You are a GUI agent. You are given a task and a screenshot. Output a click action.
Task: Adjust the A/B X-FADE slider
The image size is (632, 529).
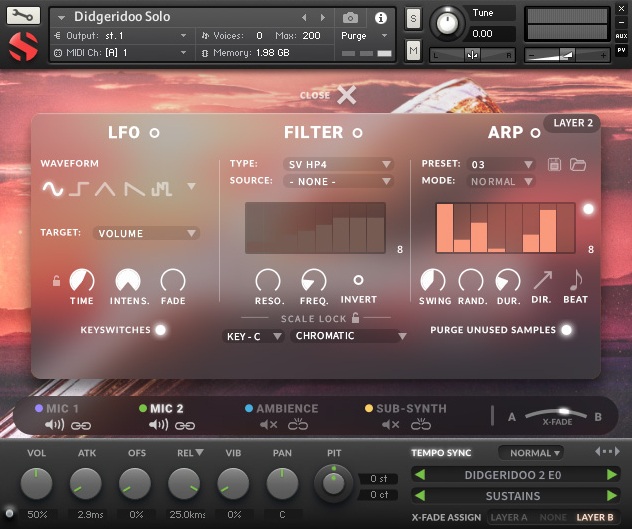point(557,414)
